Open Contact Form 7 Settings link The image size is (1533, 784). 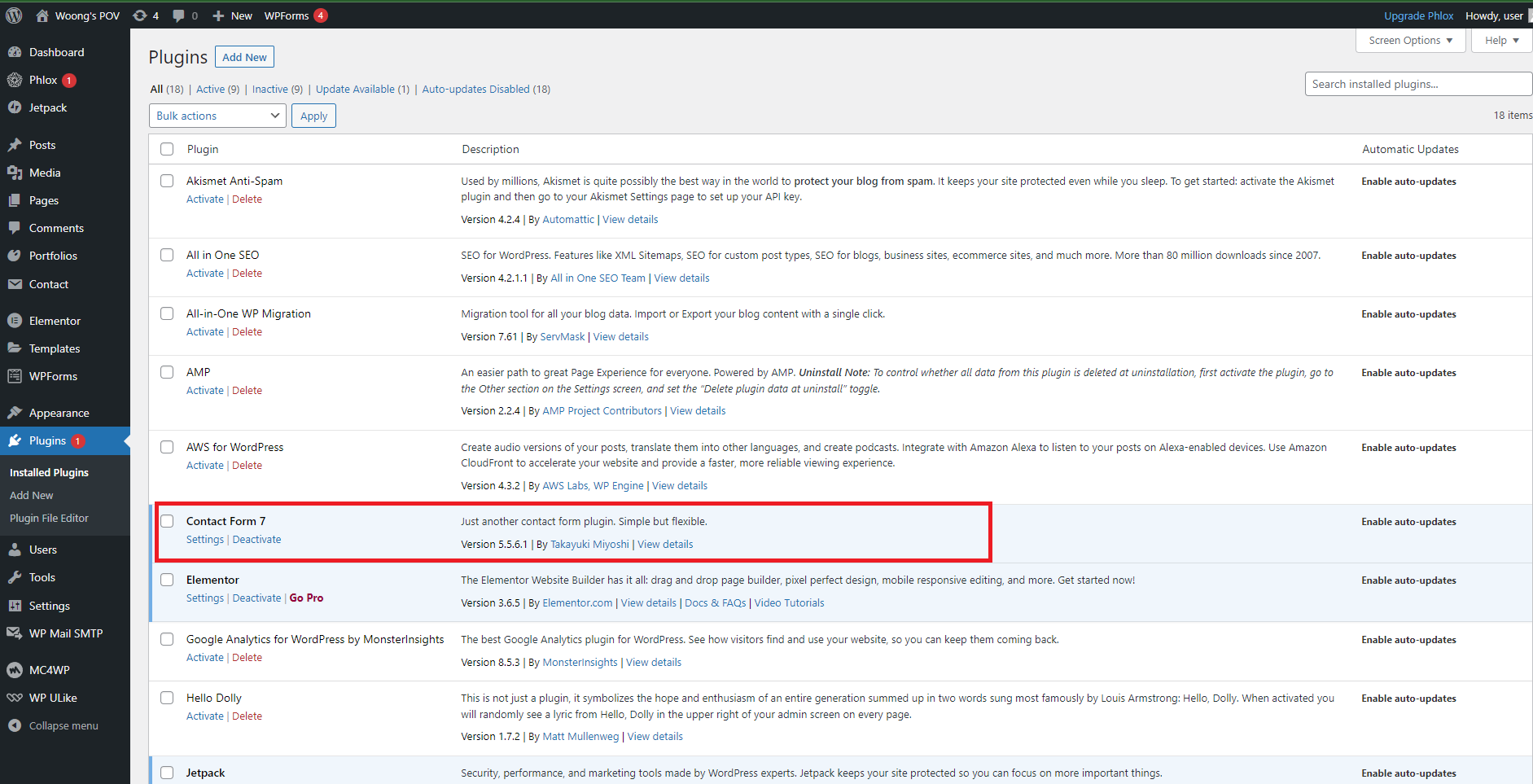(x=205, y=539)
